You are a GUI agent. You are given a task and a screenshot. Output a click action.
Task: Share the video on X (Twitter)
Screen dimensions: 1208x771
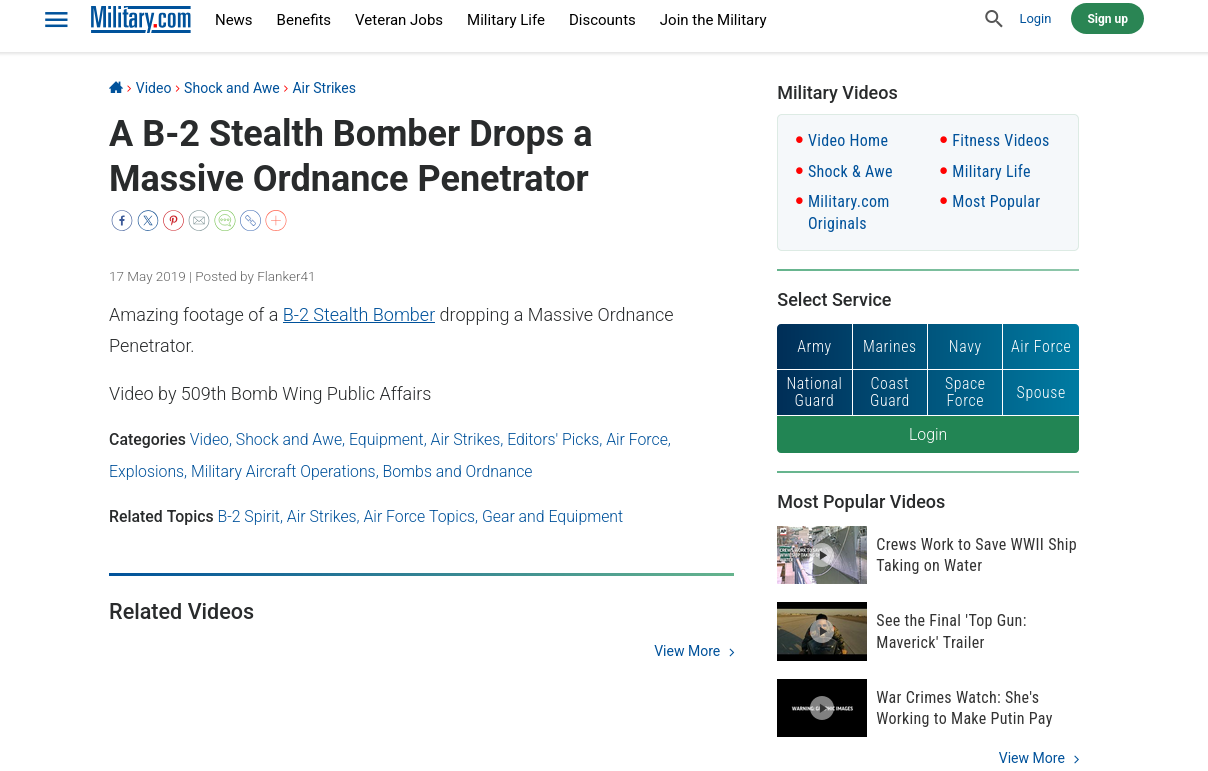pos(148,221)
